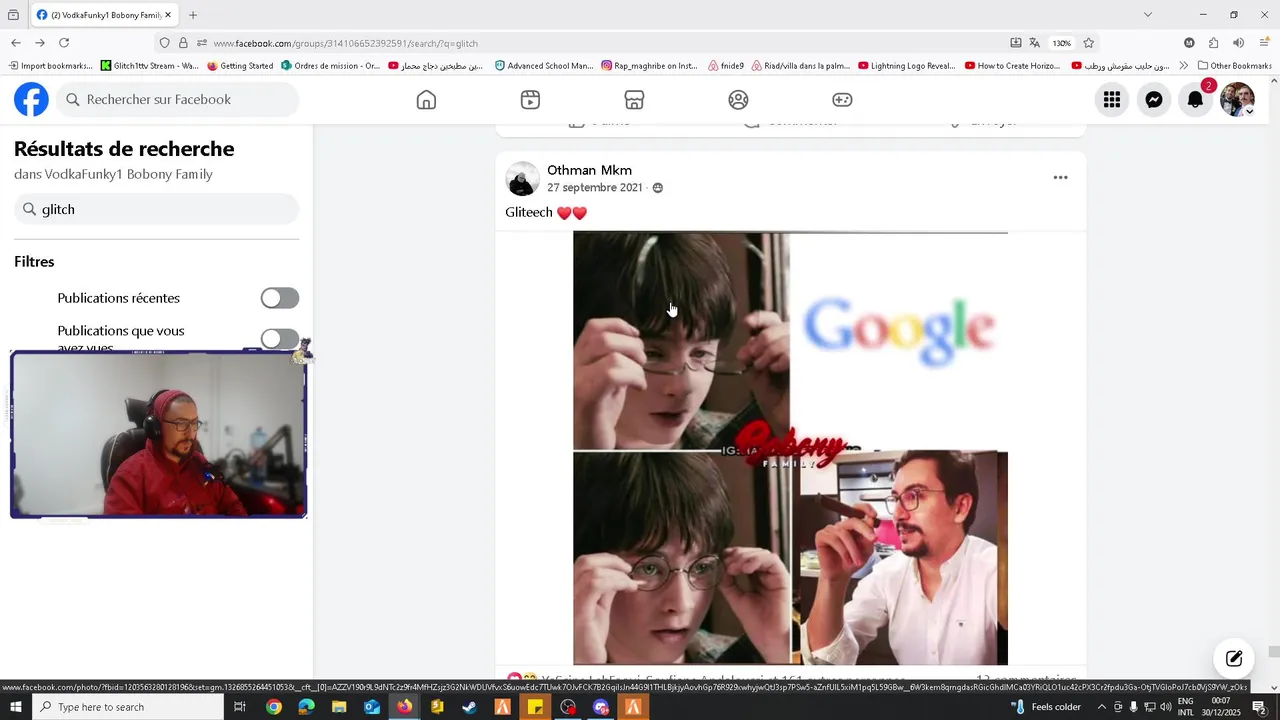The height and width of the screenshot is (720, 1280).
Task: Open the post date 27 septembre 2021
Action: (x=594, y=188)
